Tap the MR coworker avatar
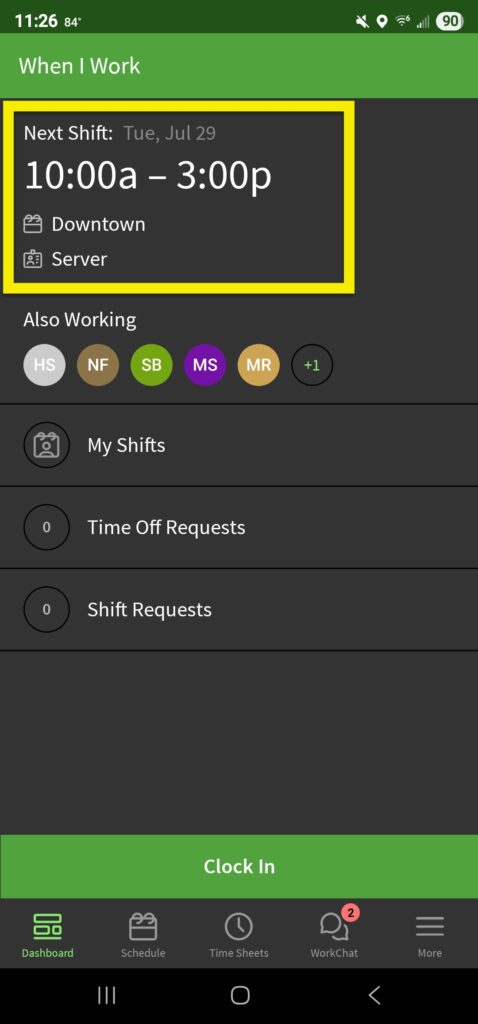 point(259,364)
